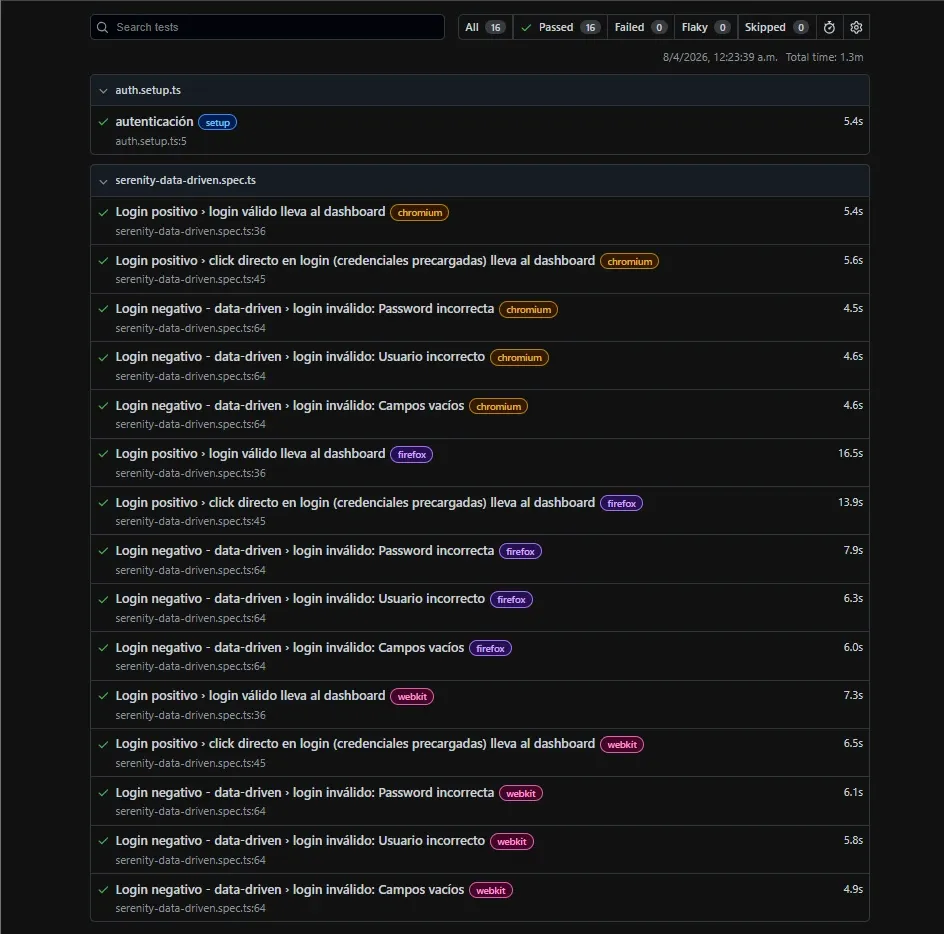The height and width of the screenshot is (934, 944).
Task: Expand the 'login válido lleva al dashboard' chromium test
Action: point(250,211)
